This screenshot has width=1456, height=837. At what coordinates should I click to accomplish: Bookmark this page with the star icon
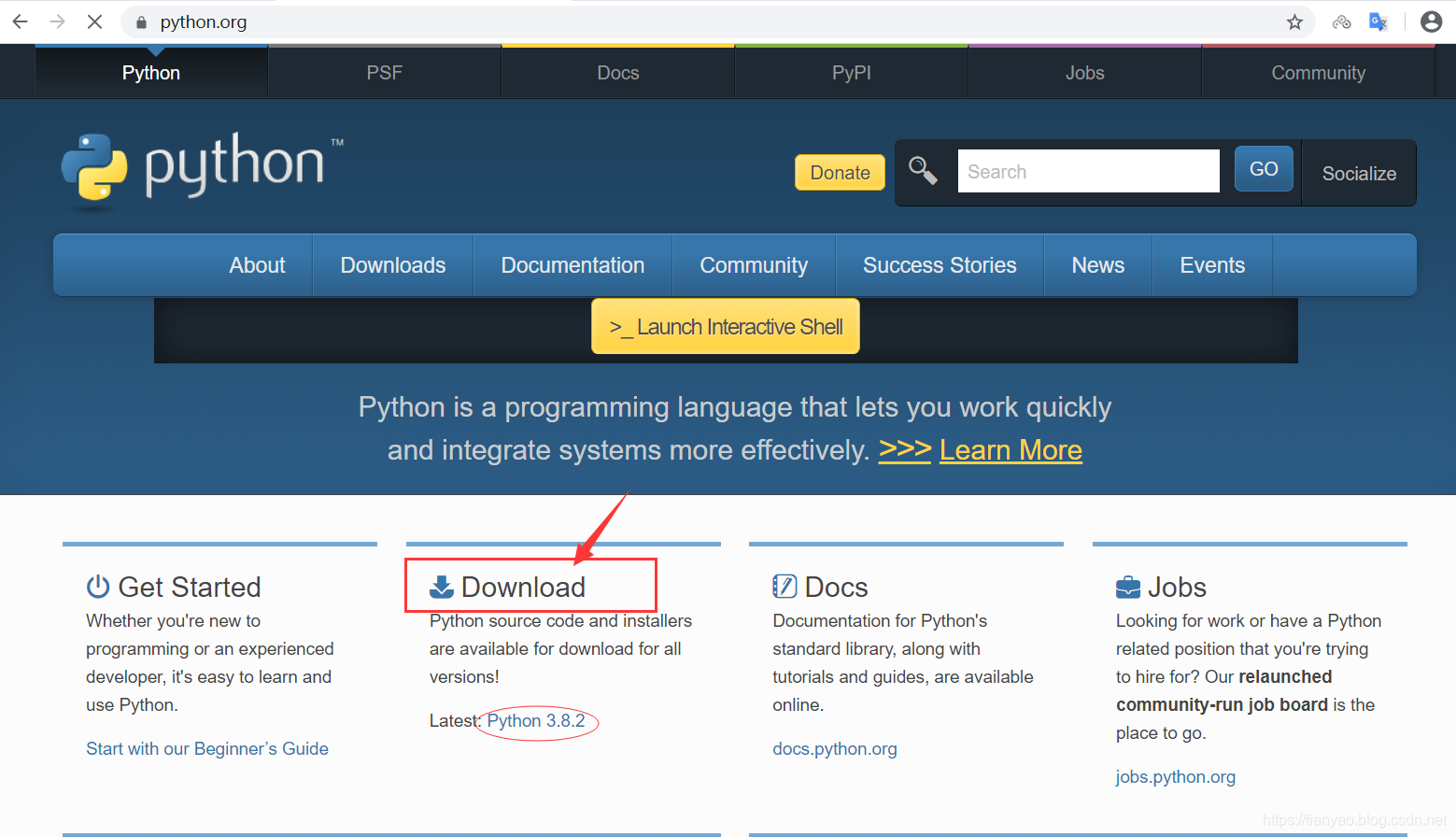[1294, 22]
